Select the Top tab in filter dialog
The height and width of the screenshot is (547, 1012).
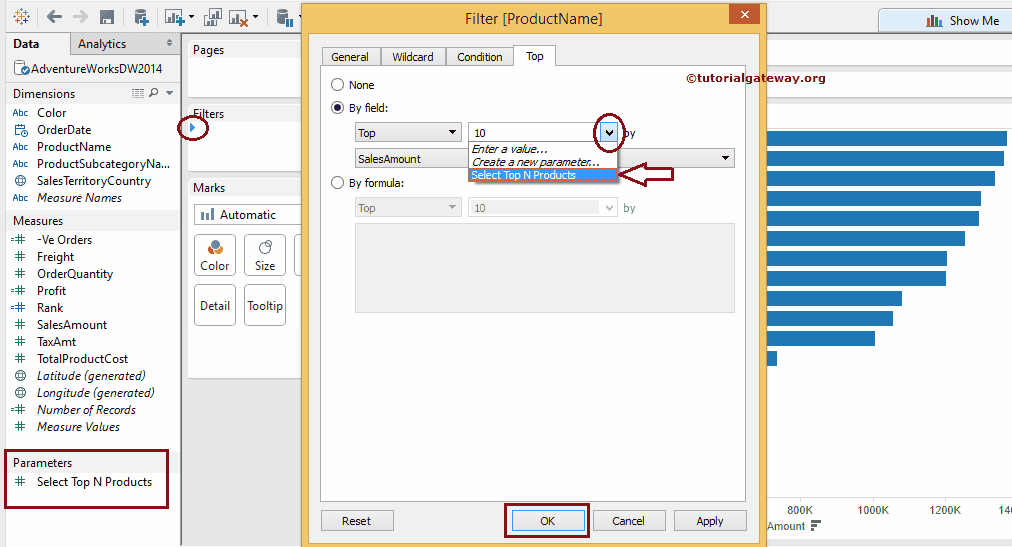point(534,56)
